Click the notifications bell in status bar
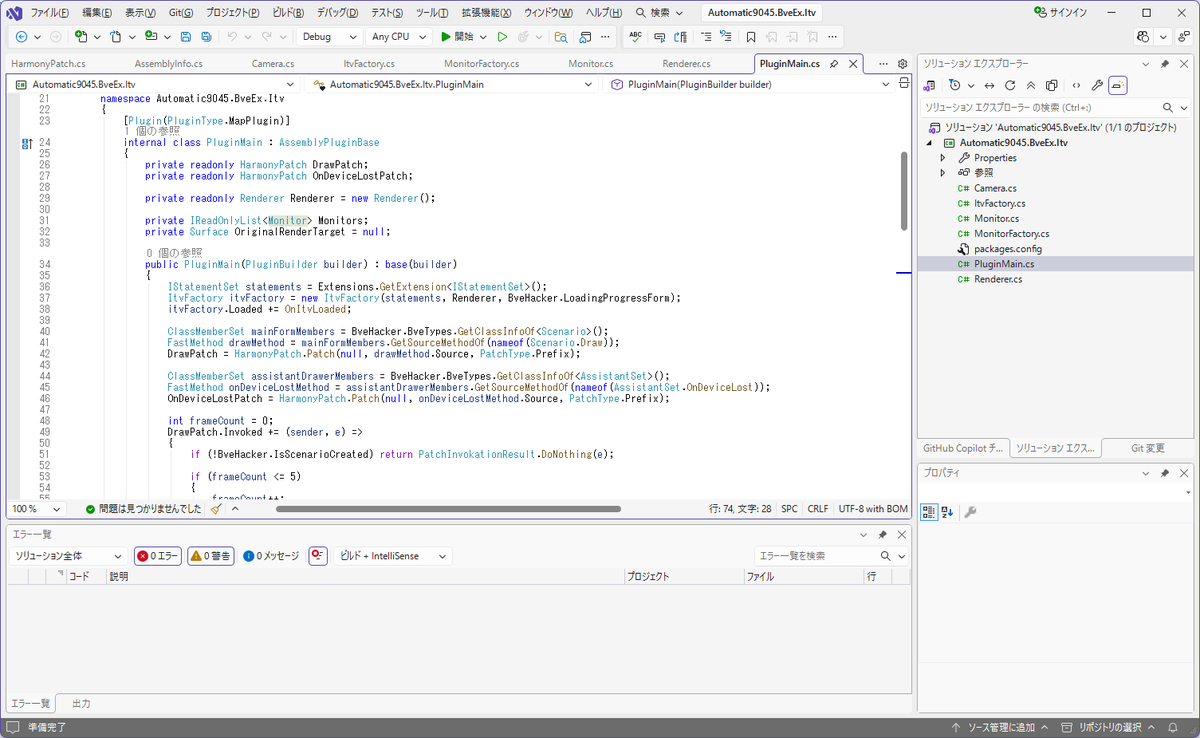The image size is (1200, 738). point(1173,727)
